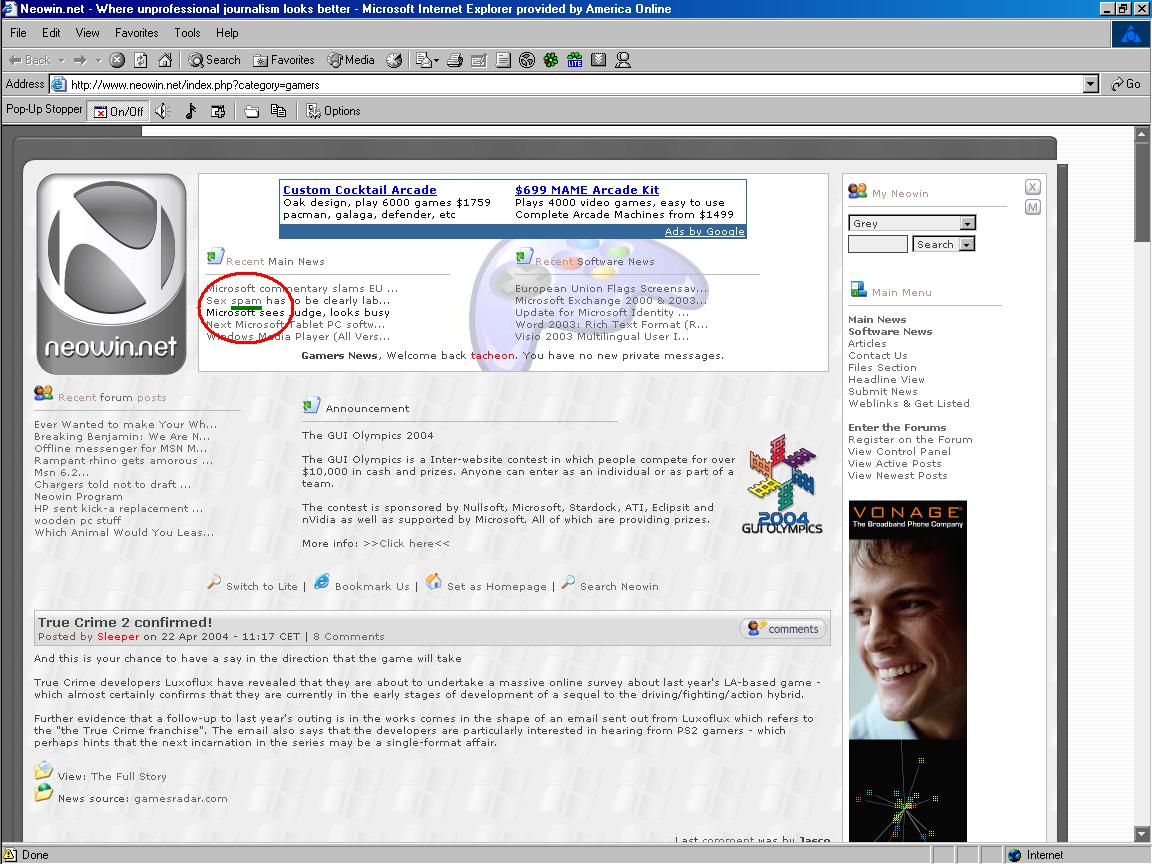This screenshot has height=864, width=1152.
Task: Click the Refresh icon in the browser toolbar
Action: pos(140,59)
